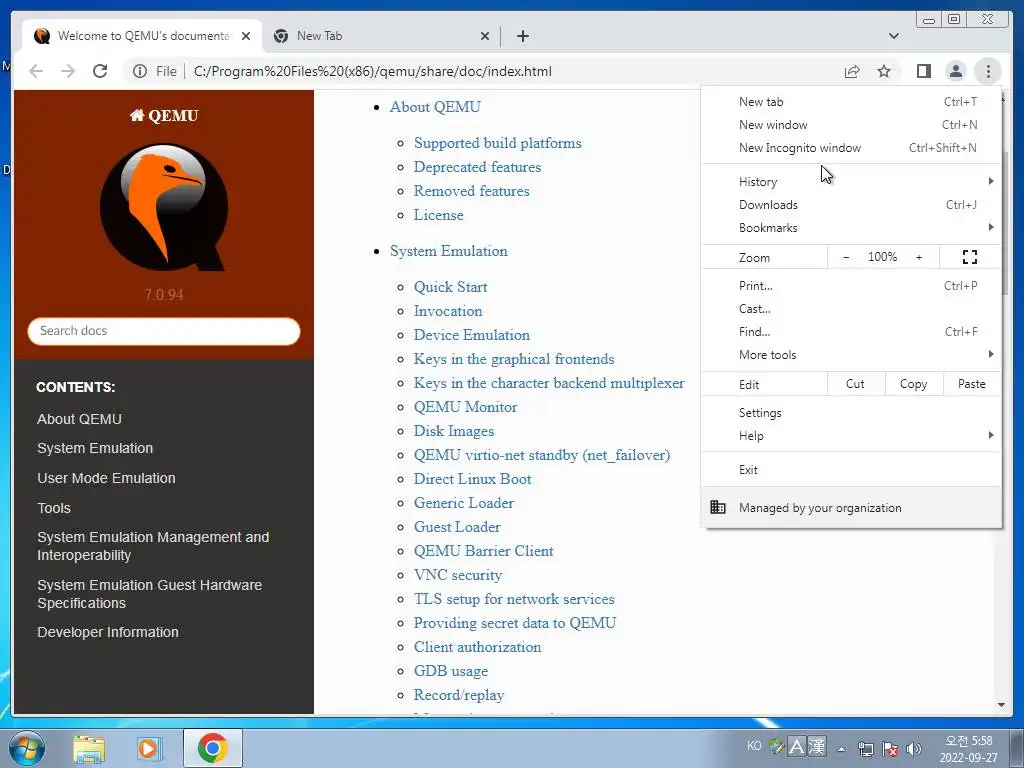This screenshot has width=1024, height=768.
Task: Click the QEMU bird logo image
Action: tap(164, 207)
